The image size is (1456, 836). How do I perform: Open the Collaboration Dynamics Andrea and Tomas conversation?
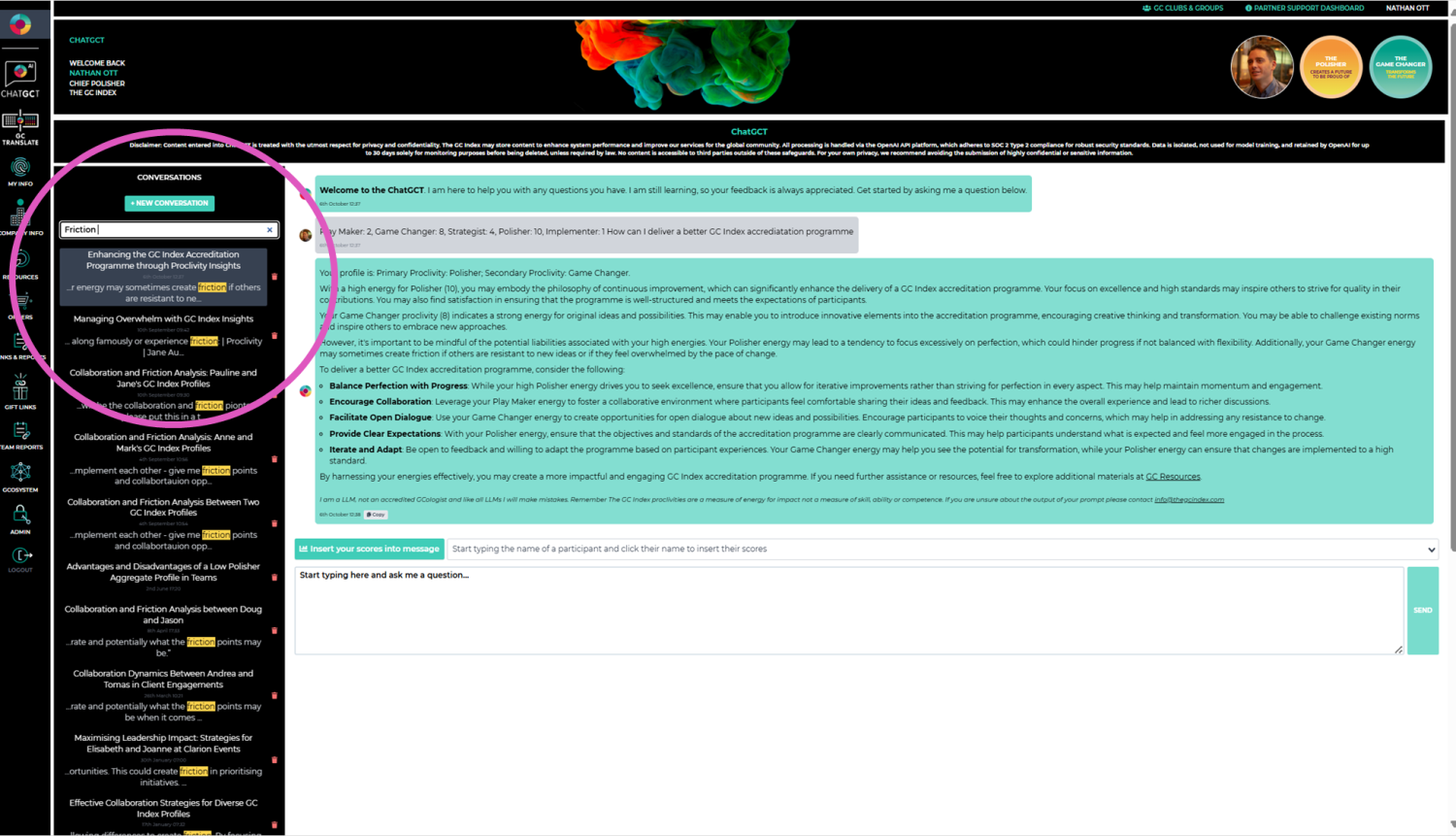(x=163, y=679)
